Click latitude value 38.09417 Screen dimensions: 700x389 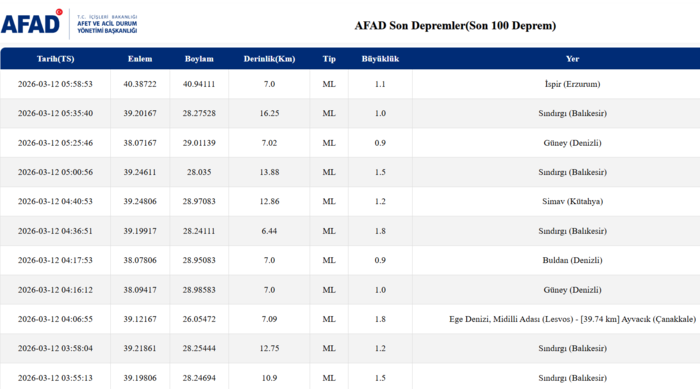tap(140, 290)
